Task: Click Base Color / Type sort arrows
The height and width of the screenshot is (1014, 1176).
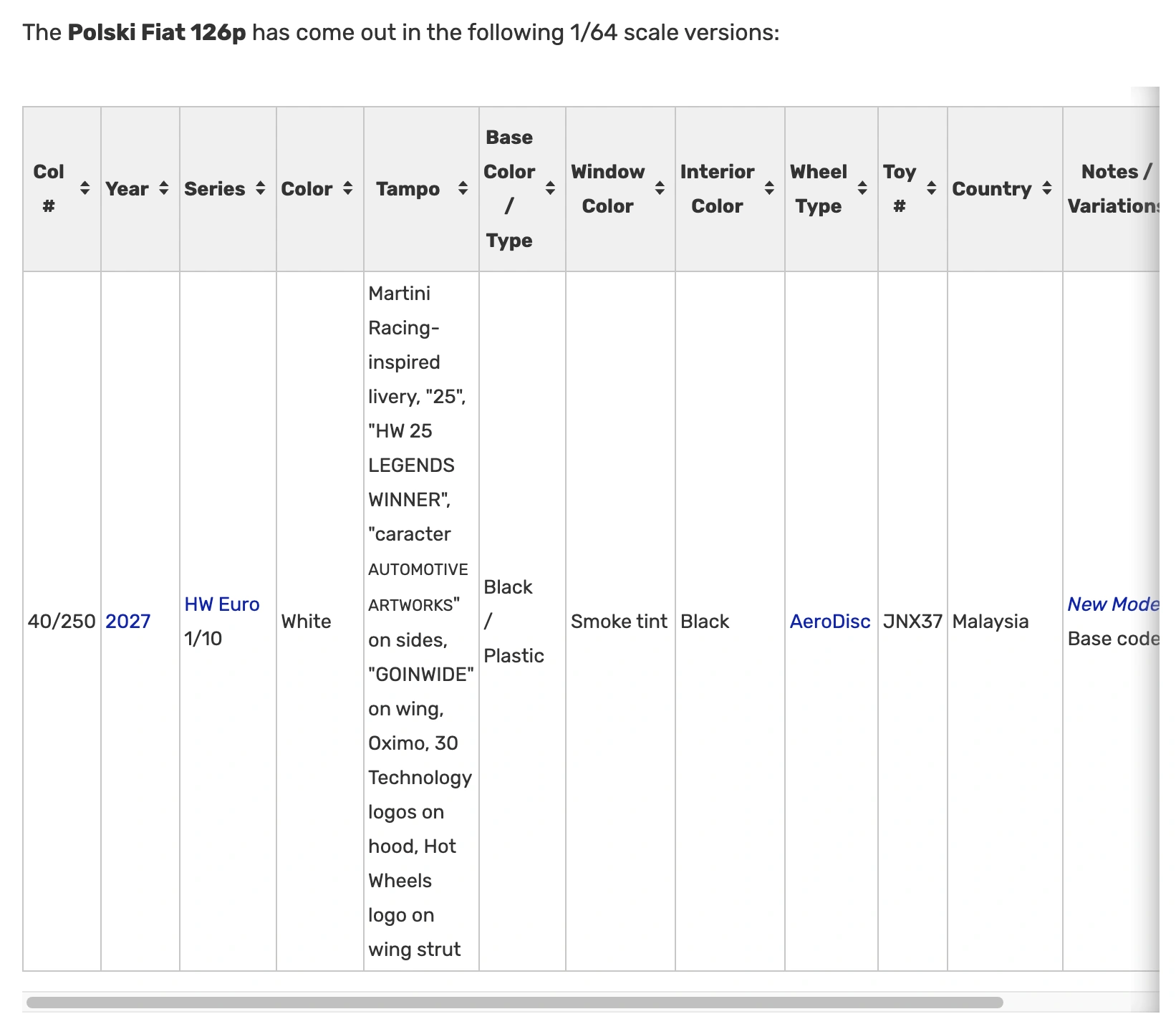Action: click(x=551, y=189)
